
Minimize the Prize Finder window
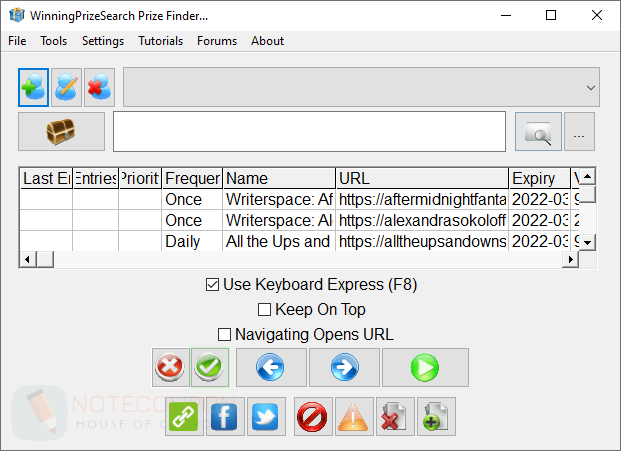point(506,15)
